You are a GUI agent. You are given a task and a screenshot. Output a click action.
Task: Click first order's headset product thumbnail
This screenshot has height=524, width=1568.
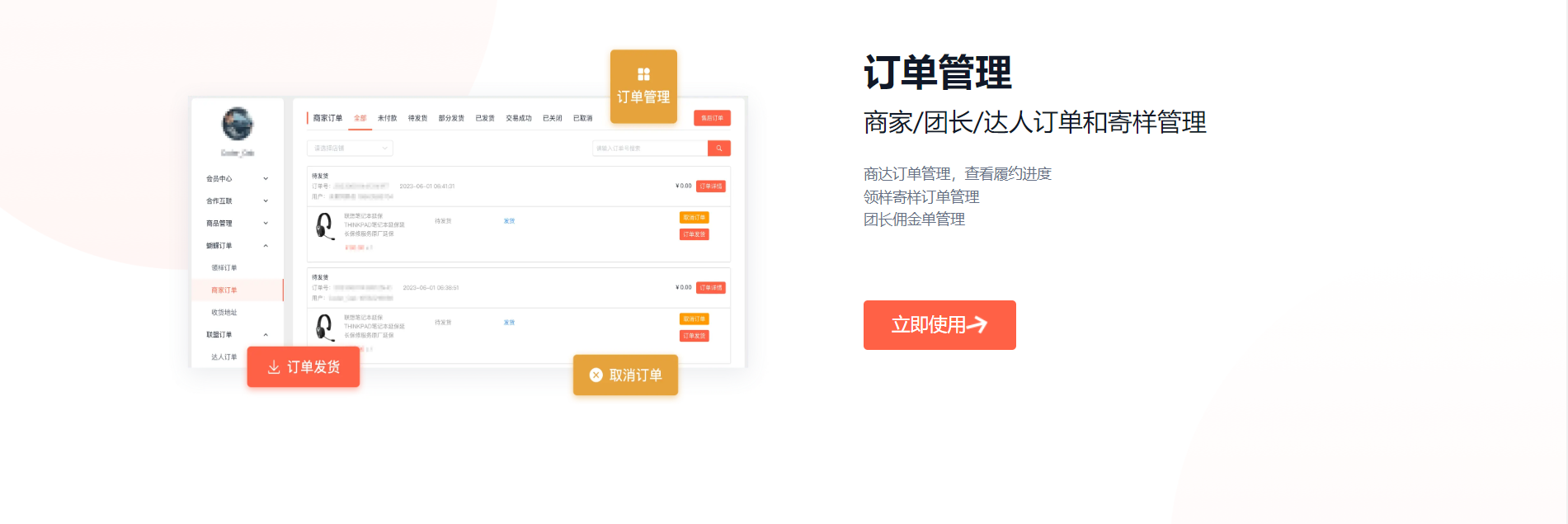point(325,225)
